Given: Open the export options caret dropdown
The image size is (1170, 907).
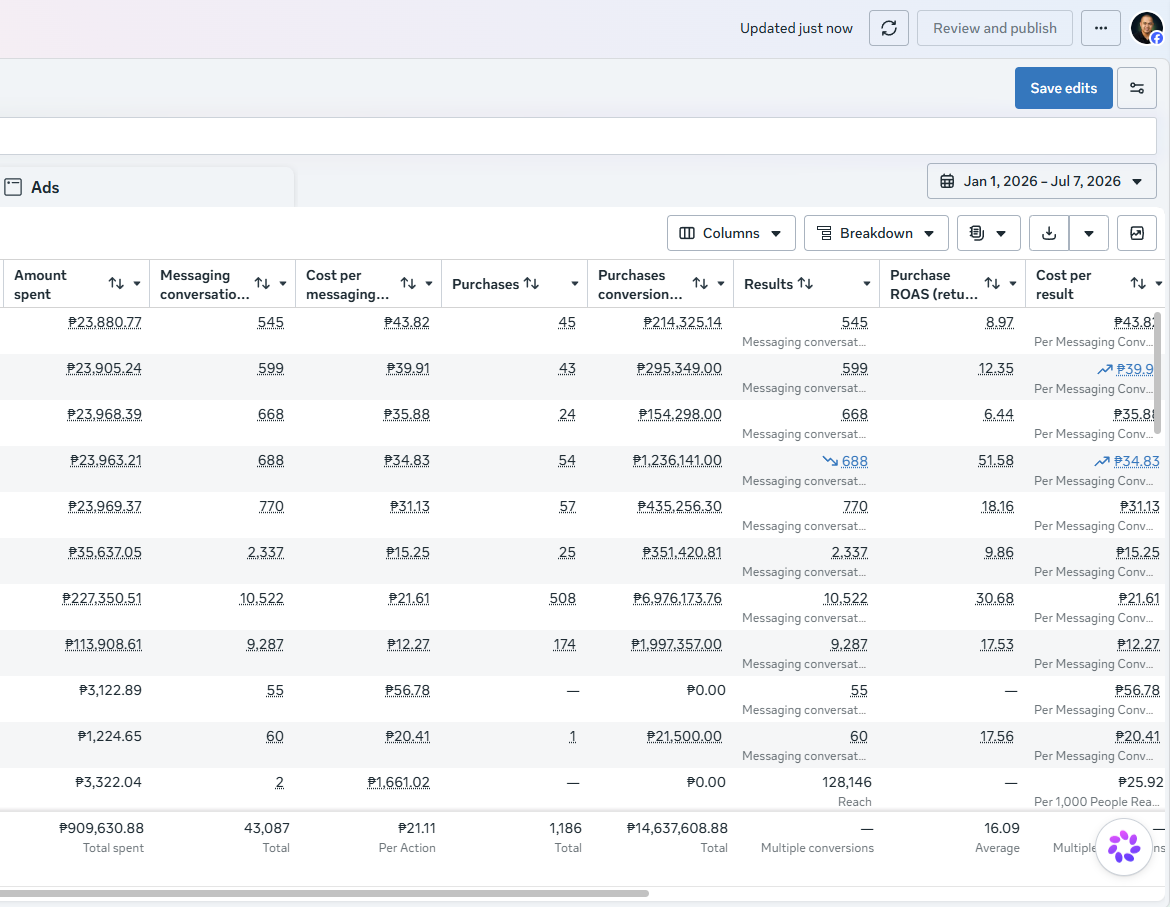Looking at the screenshot, I should (1089, 233).
